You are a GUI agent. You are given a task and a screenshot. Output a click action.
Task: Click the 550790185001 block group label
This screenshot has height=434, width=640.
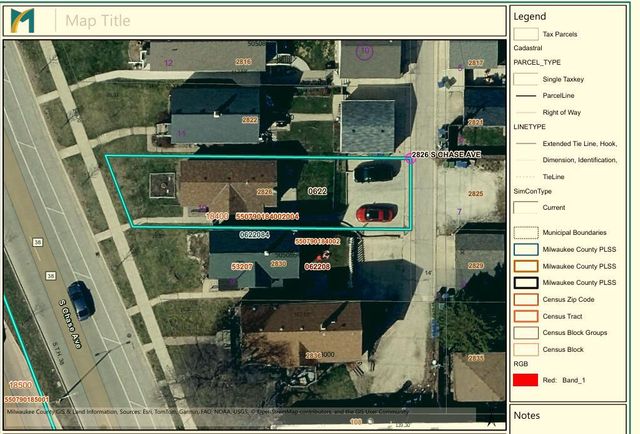click(x=27, y=399)
